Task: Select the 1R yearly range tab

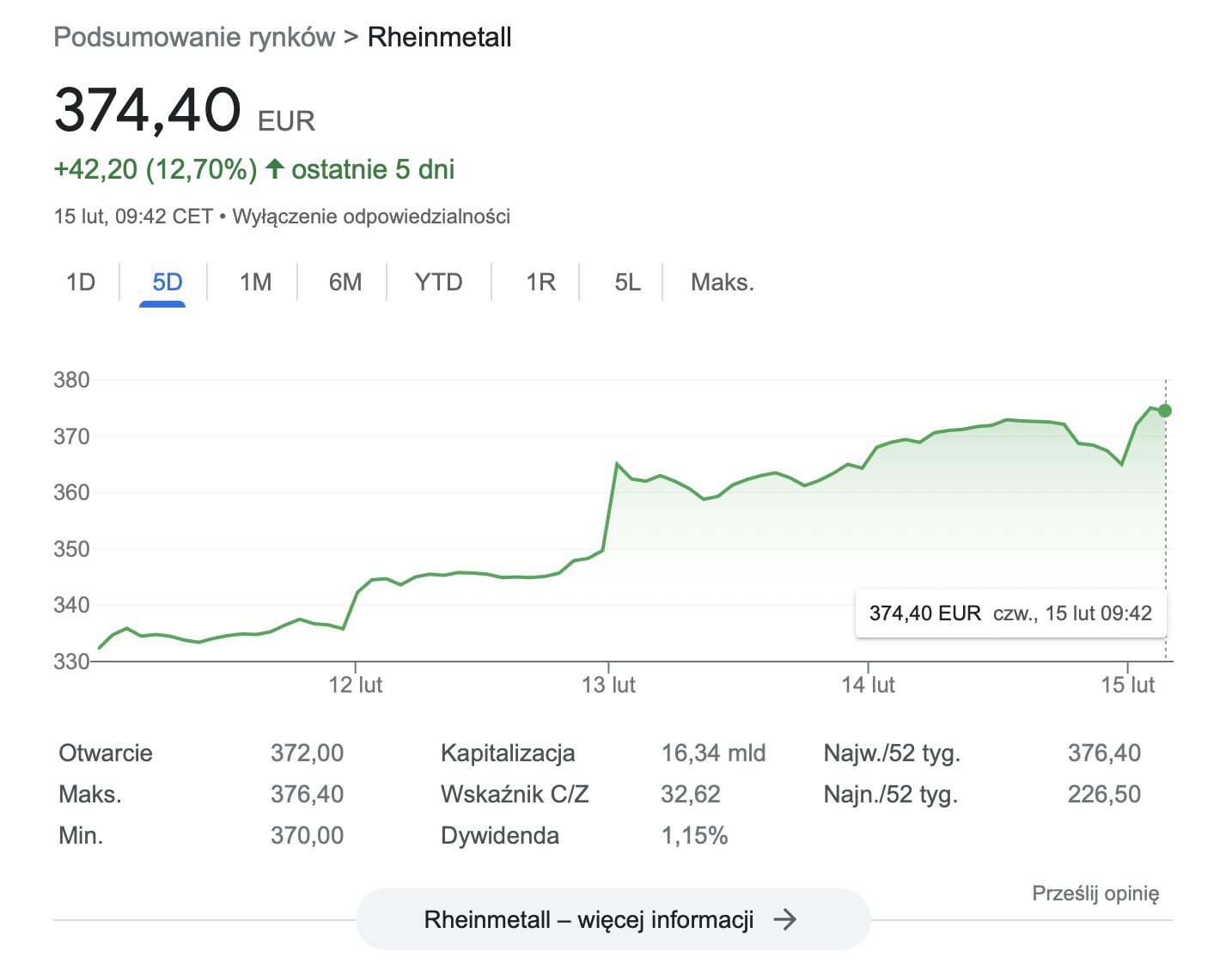Action: click(540, 283)
